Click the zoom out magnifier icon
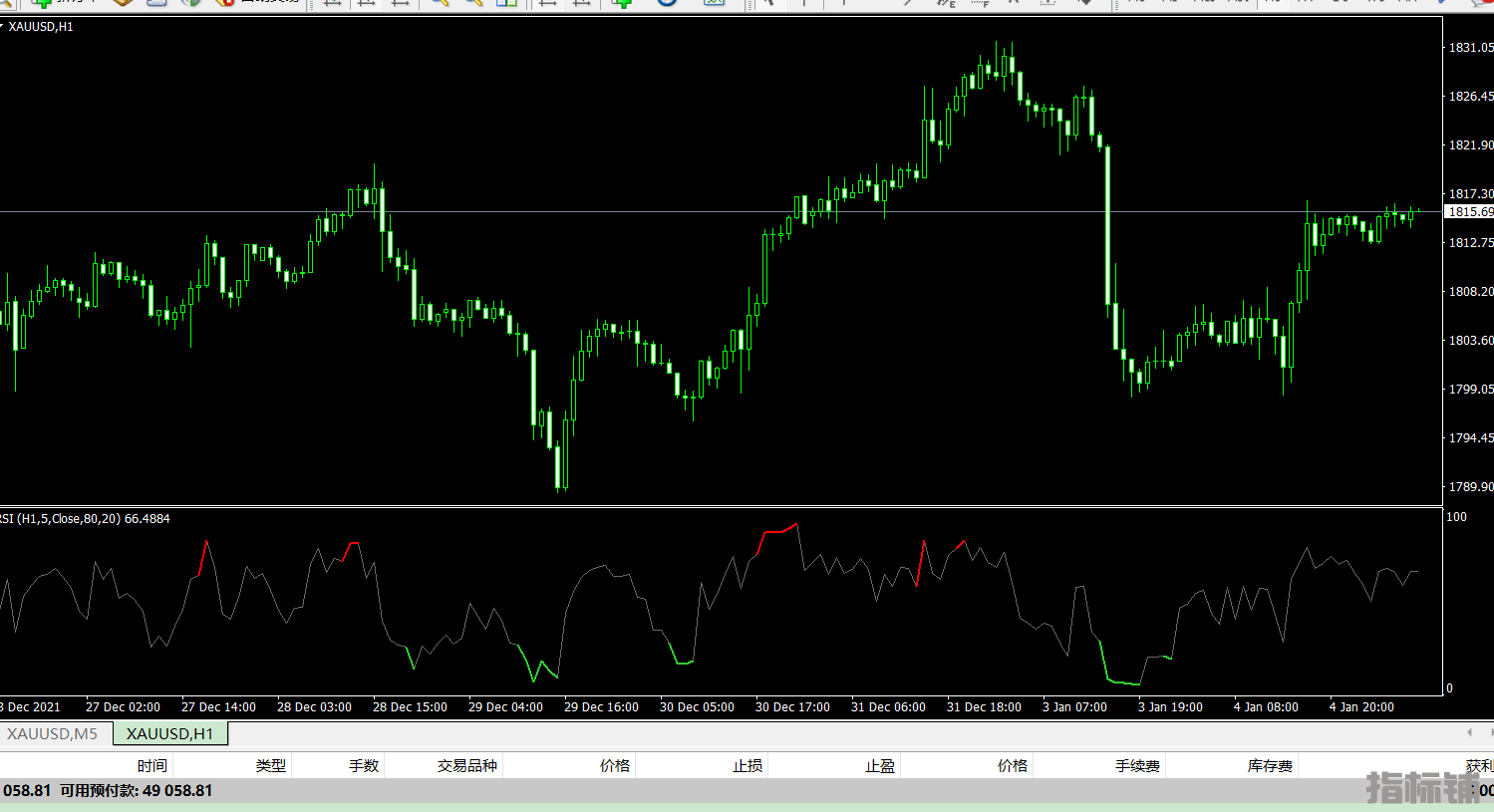Image resolution: width=1494 pixels, height=812 pixels. point(473,3)
